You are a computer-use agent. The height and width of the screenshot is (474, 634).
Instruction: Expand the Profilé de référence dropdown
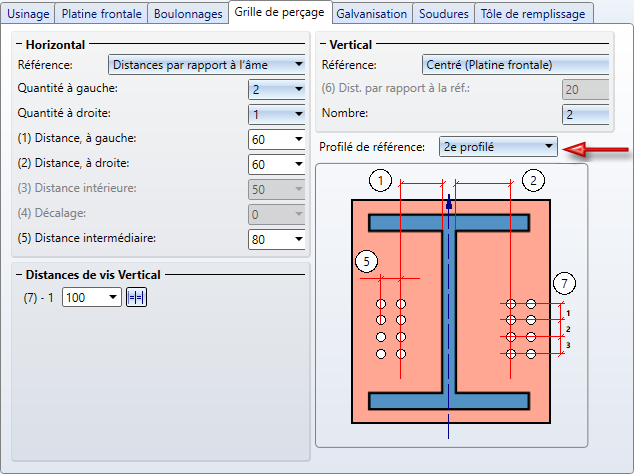(548, 147)
